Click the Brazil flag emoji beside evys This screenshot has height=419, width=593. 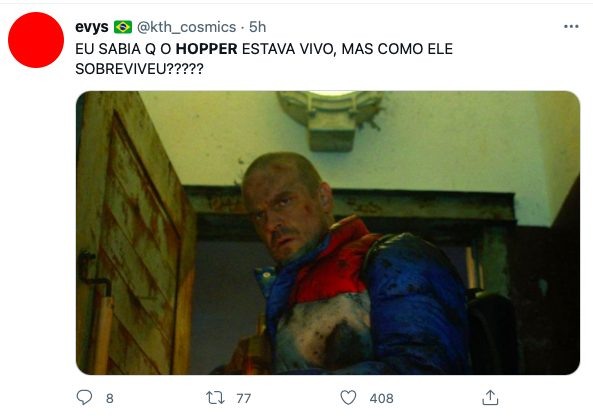pos(123,27)
